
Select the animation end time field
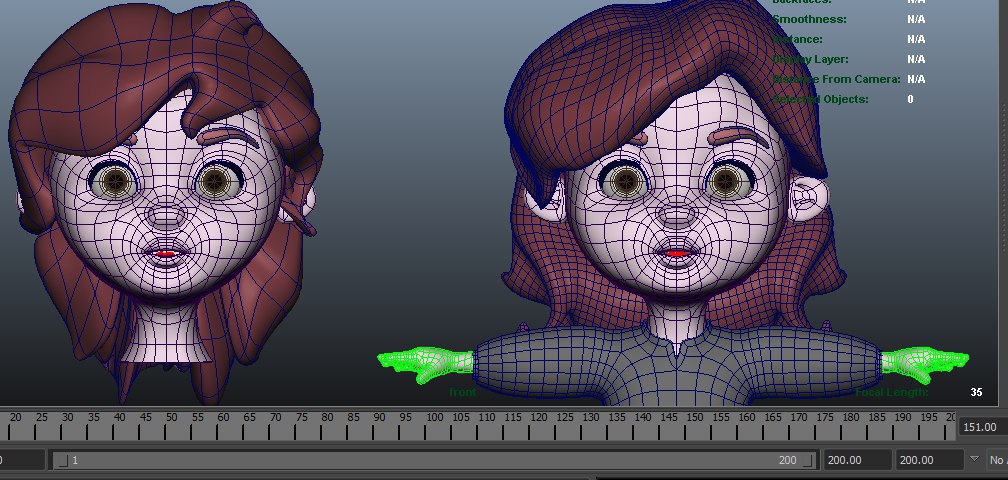point(927,460)
